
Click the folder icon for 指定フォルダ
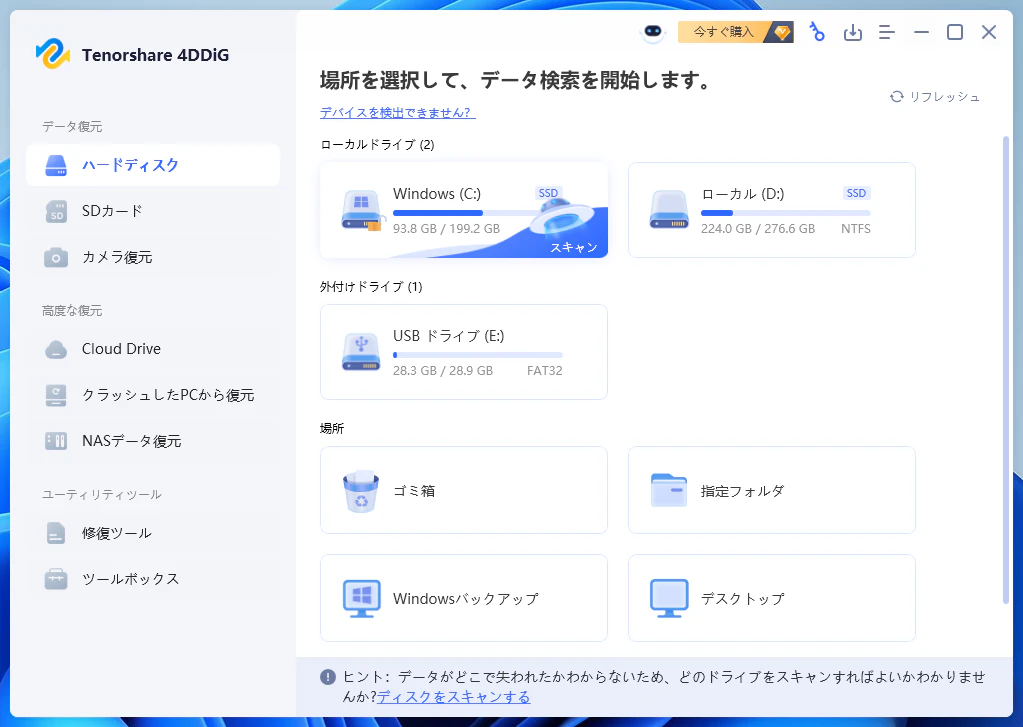point(669,490)
